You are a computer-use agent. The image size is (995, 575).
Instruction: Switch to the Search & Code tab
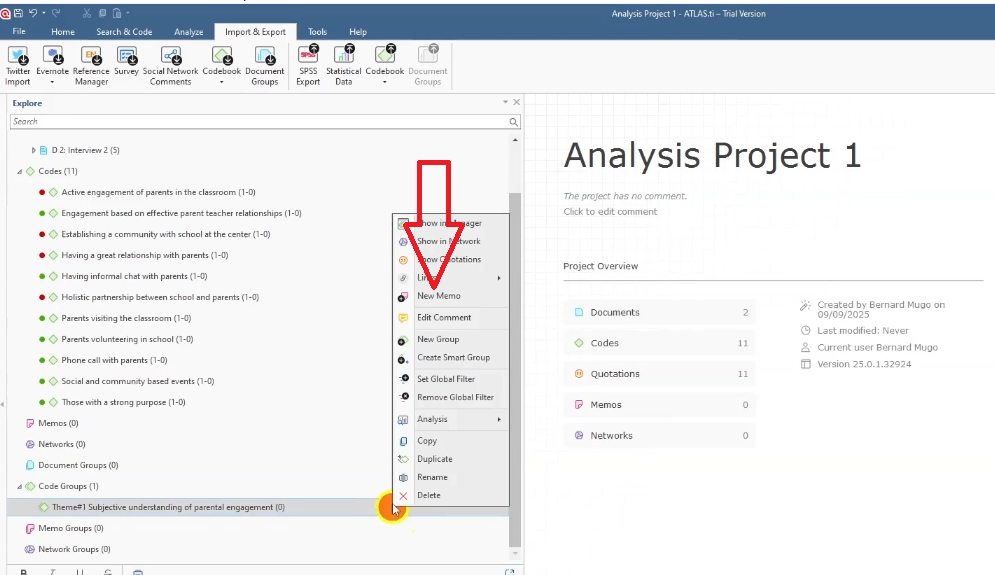point(124,32)
